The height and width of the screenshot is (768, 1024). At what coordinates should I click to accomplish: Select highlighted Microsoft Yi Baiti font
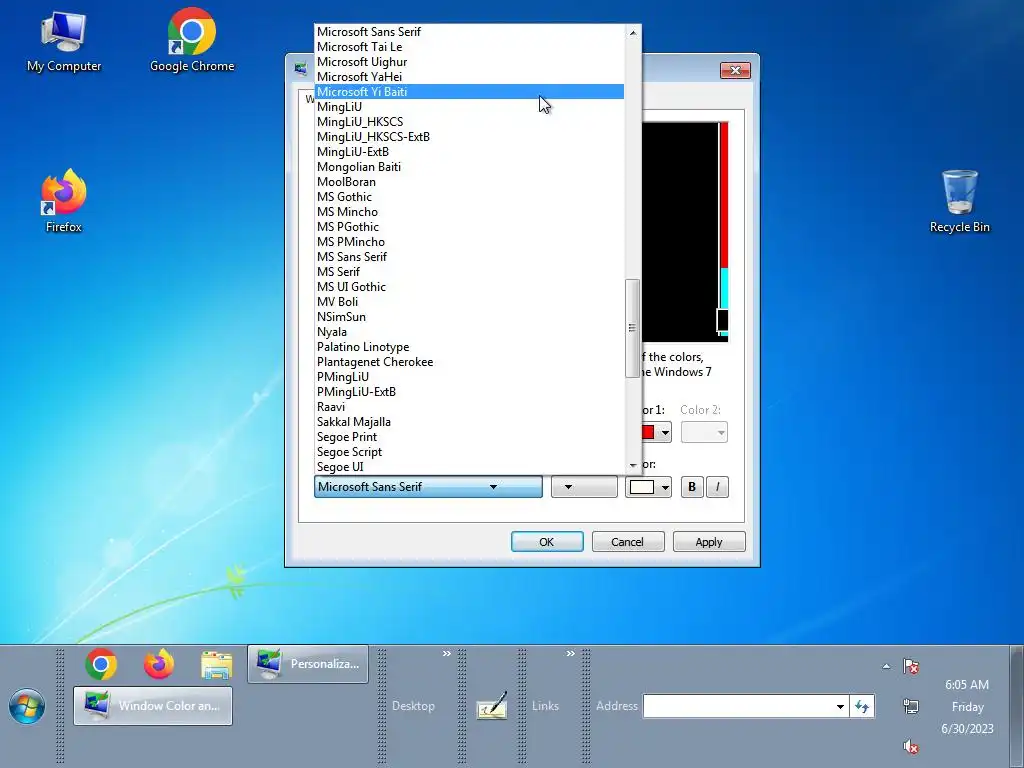(x=469, y=91)
